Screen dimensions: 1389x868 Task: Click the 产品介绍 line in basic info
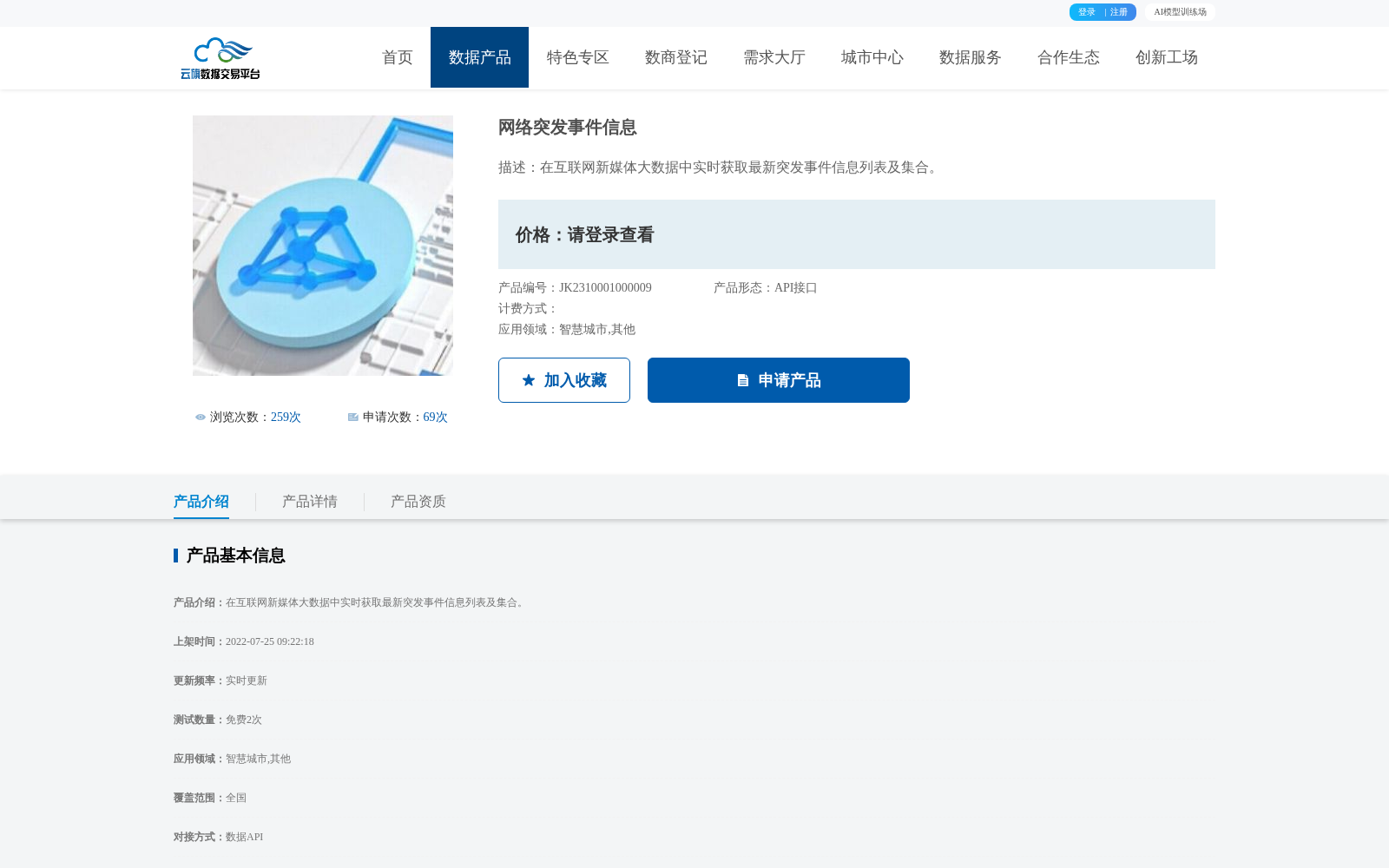[x=351, y=602]
